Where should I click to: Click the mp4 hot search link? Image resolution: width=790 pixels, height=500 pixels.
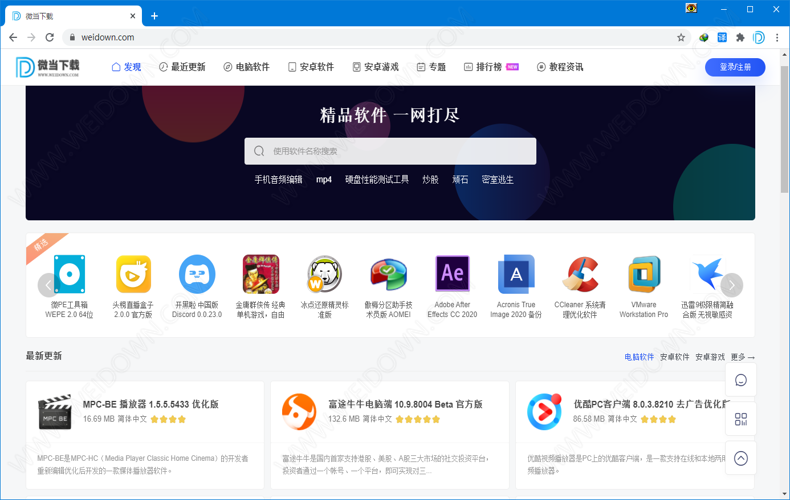tap(324, 179)
